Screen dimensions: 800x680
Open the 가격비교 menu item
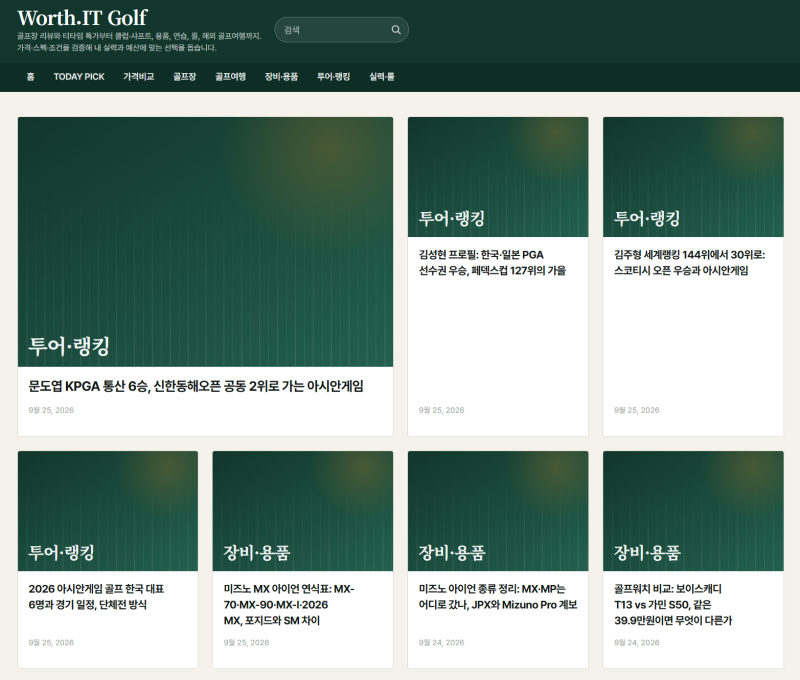139,77
